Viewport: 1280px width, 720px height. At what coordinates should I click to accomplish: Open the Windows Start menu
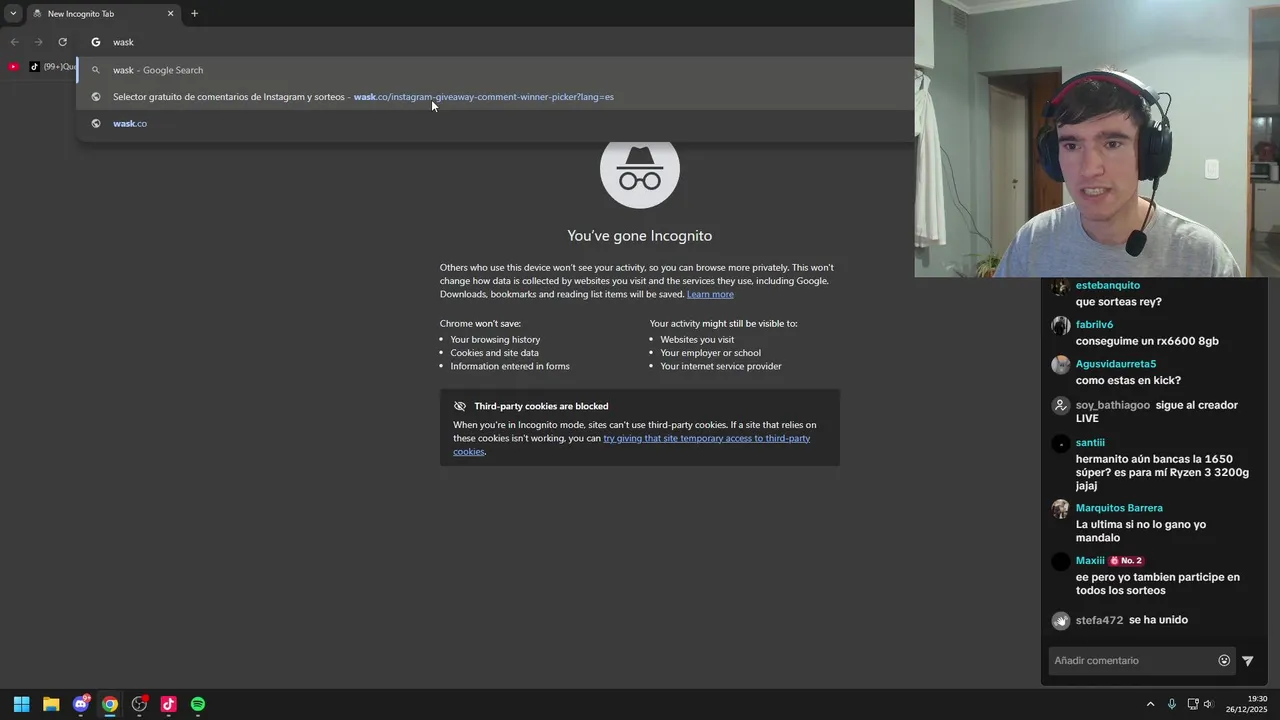coord(21,704)
